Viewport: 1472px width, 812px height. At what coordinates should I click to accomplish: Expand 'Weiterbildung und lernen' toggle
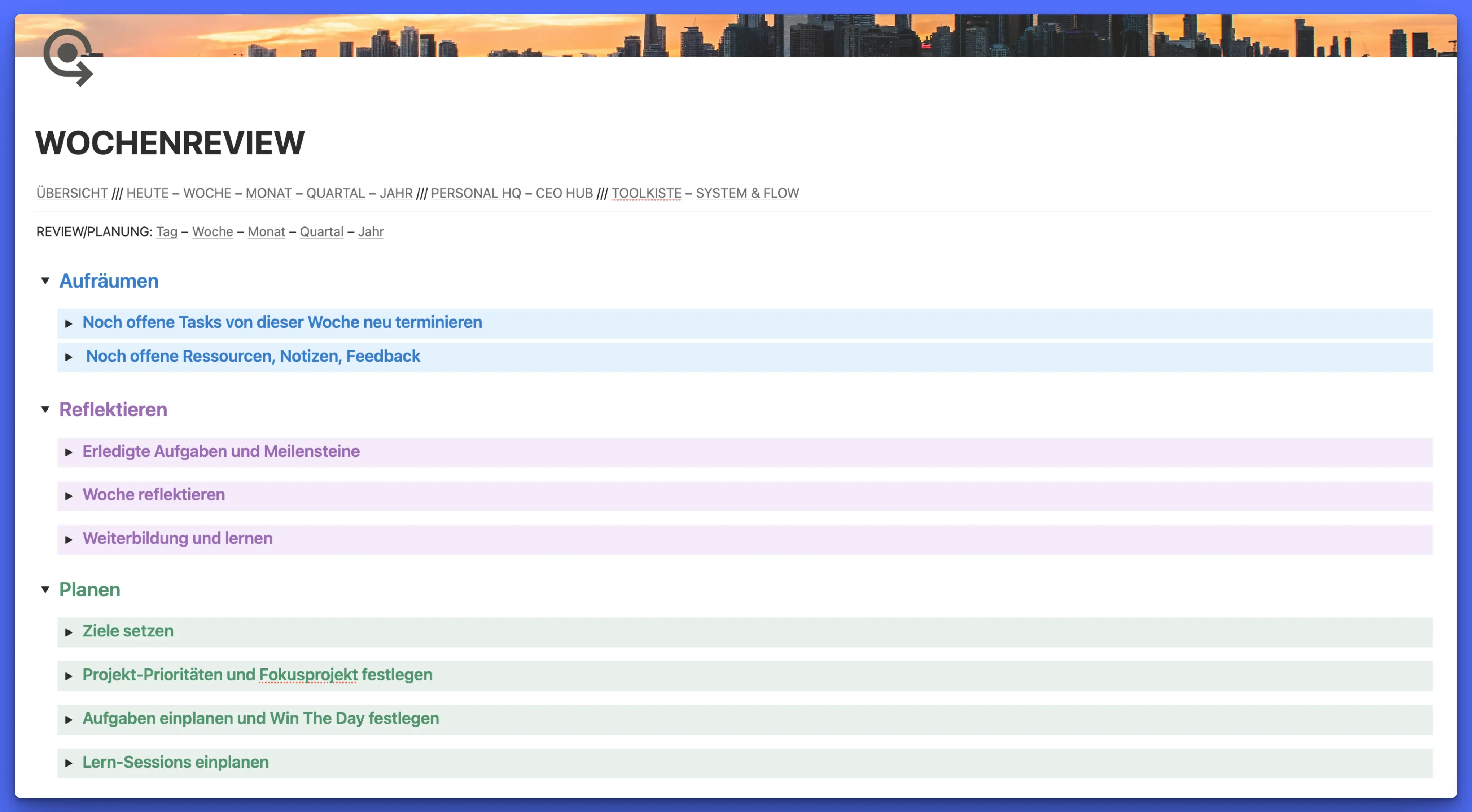(x=69, y=539)
